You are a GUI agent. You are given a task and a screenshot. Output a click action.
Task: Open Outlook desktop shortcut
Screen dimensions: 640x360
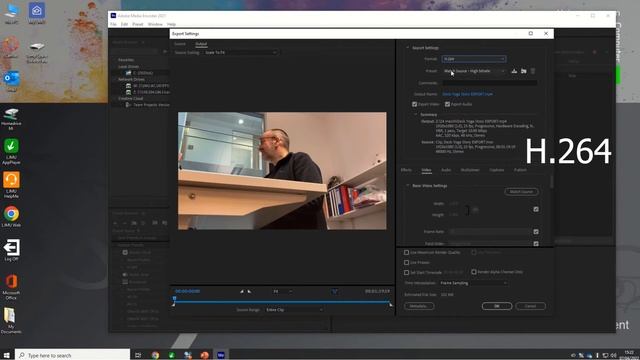(11, 81)
